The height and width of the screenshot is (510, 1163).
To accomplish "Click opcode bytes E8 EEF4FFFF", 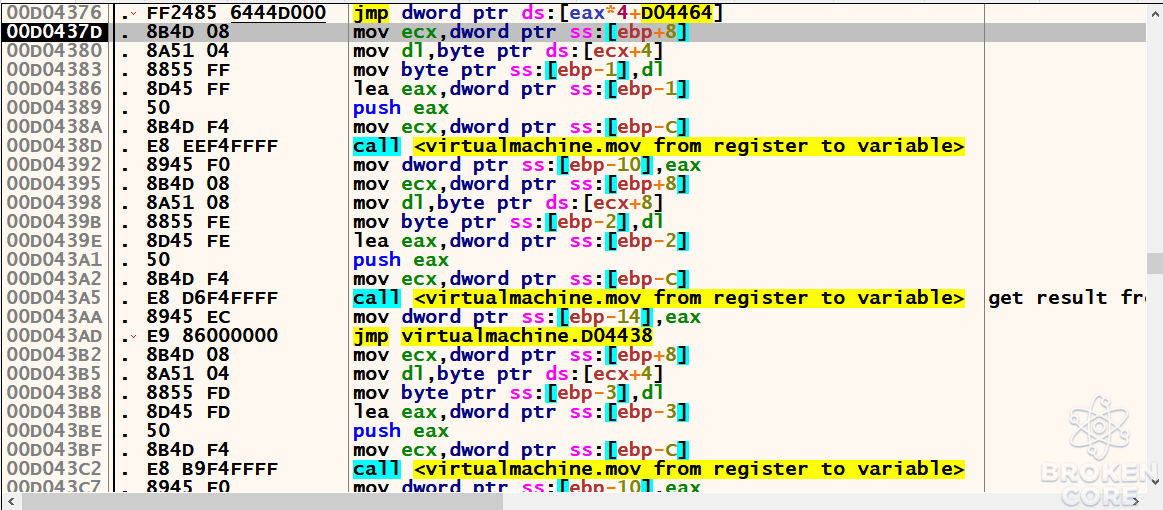I will pos(211,146).
